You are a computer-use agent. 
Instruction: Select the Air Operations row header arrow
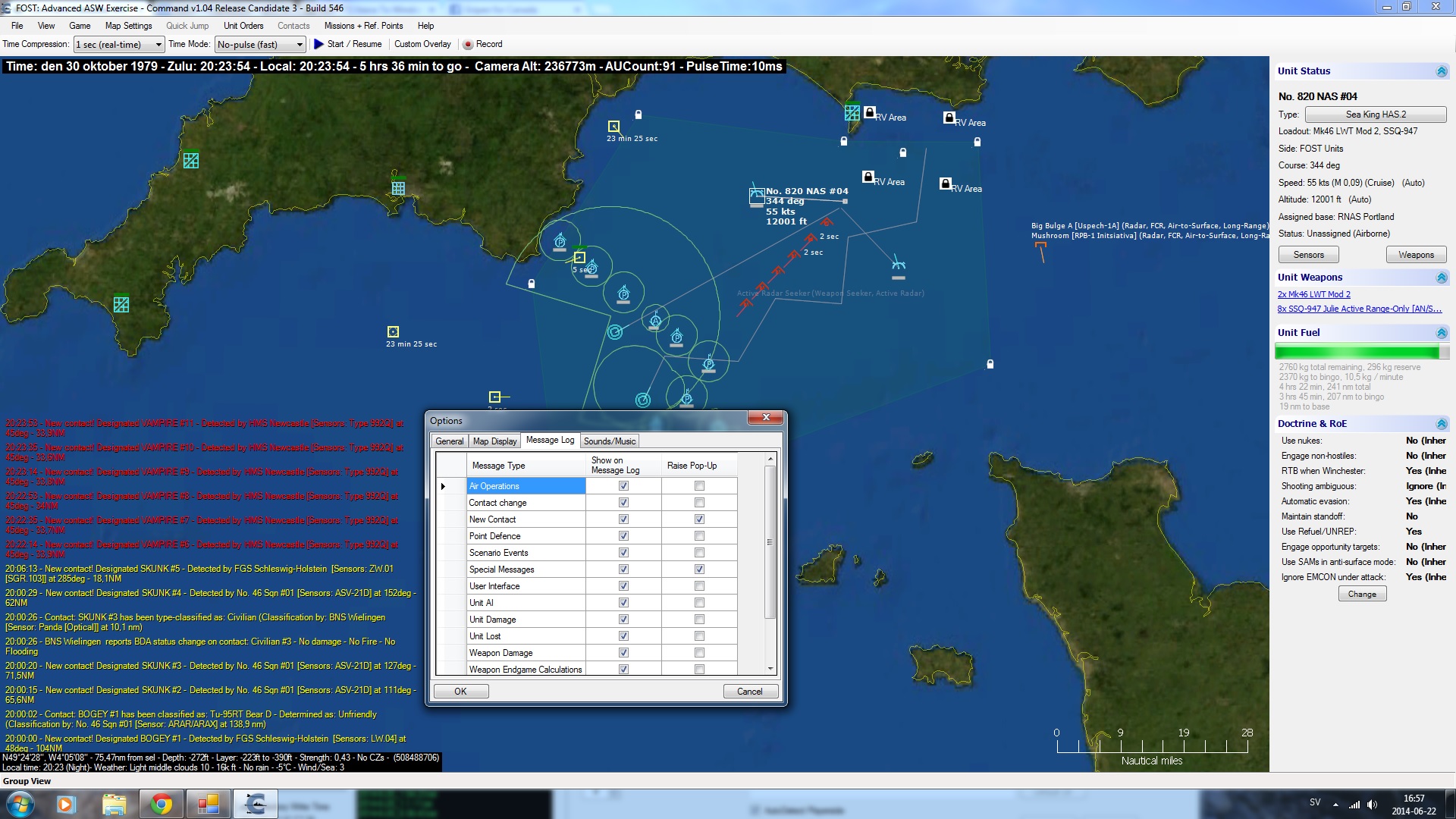(x=450, y=486)
